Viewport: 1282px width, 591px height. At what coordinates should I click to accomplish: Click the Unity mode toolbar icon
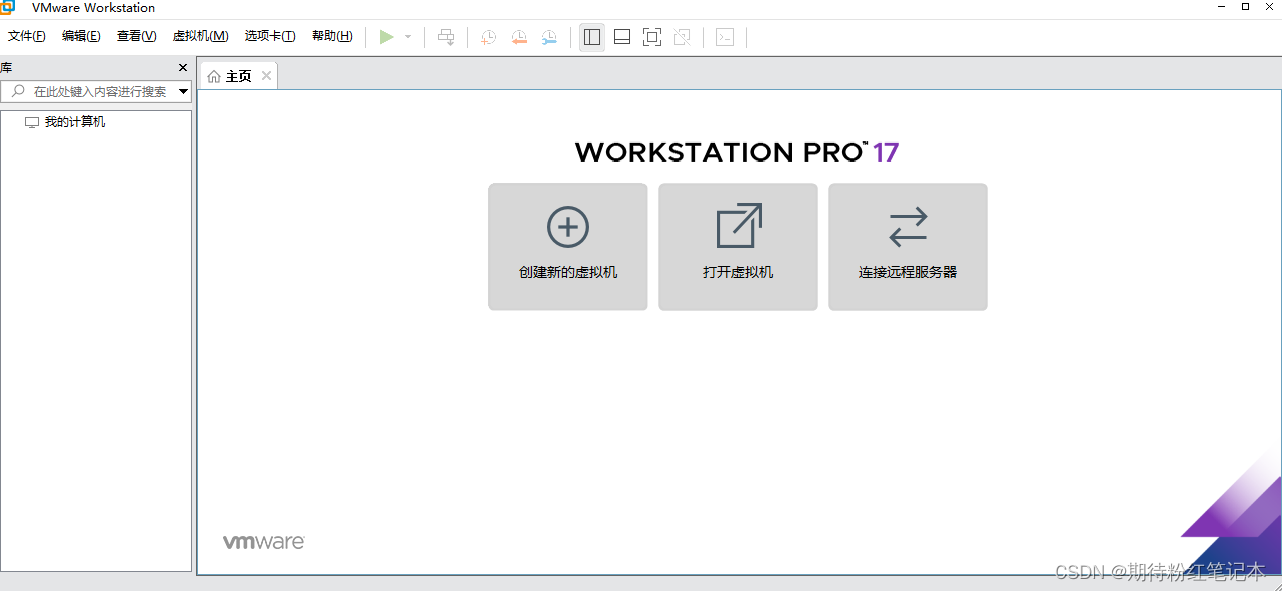pos(682,37)
